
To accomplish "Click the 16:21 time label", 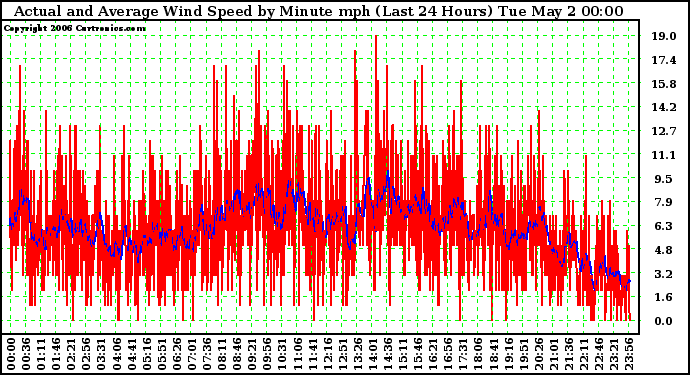I will pyautogui.click(x=433, y=354).
